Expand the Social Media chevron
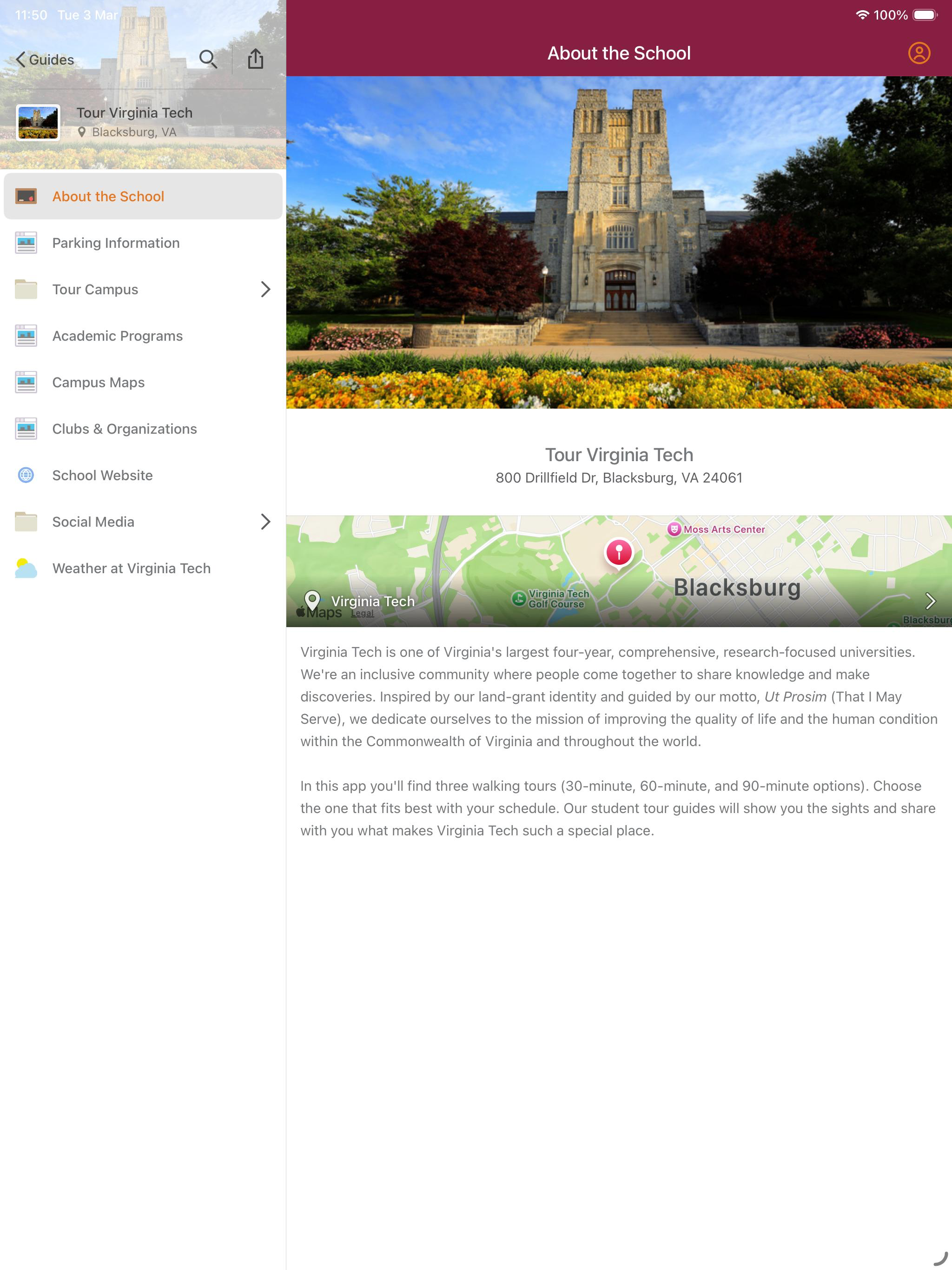This screenshot has height=1270, width=952. pyautogui.click(x=265, y=522)
